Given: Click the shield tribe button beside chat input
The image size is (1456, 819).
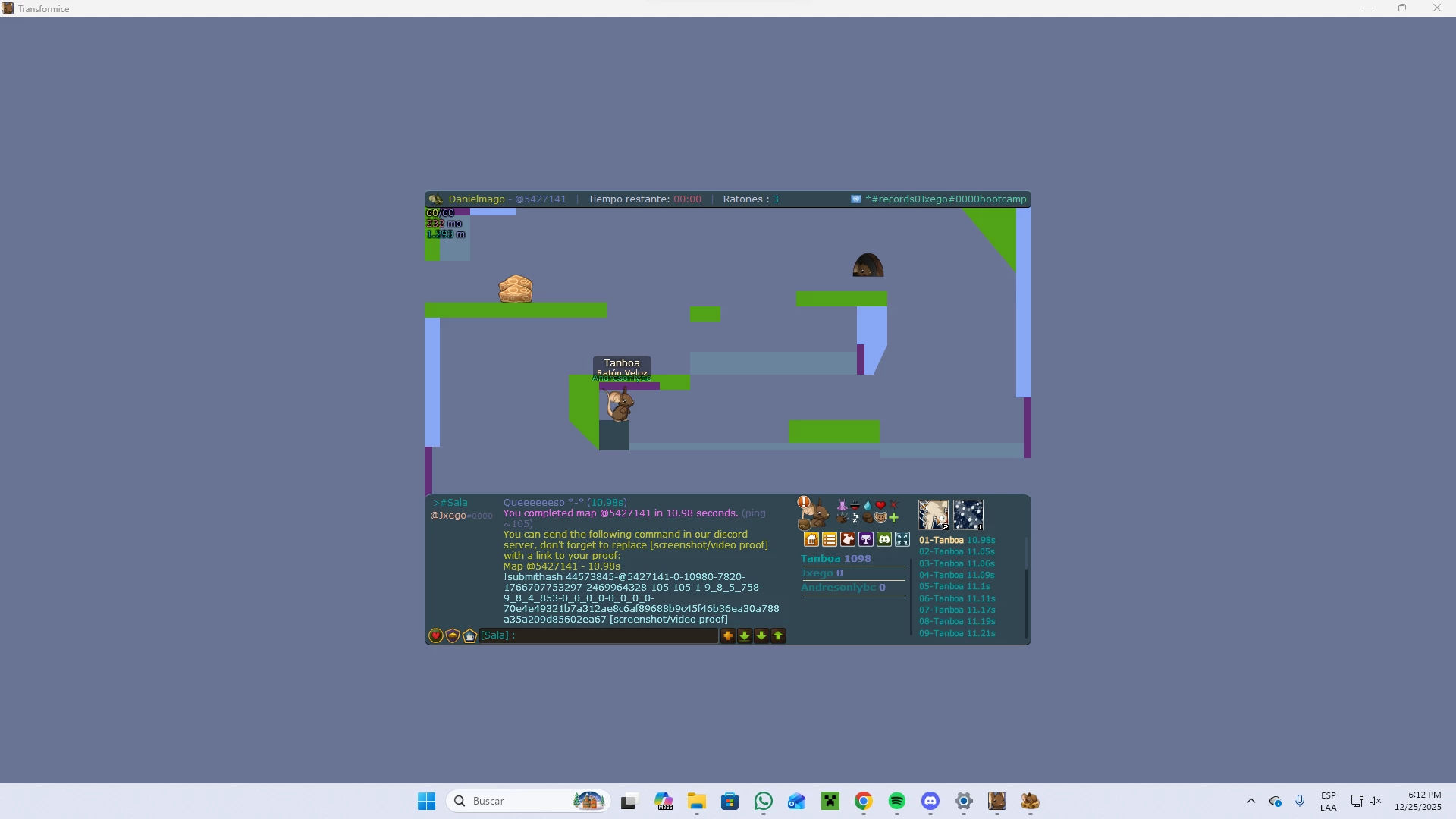Looking at the screenshot, I should pyautogui.click(x=453, y=635).
